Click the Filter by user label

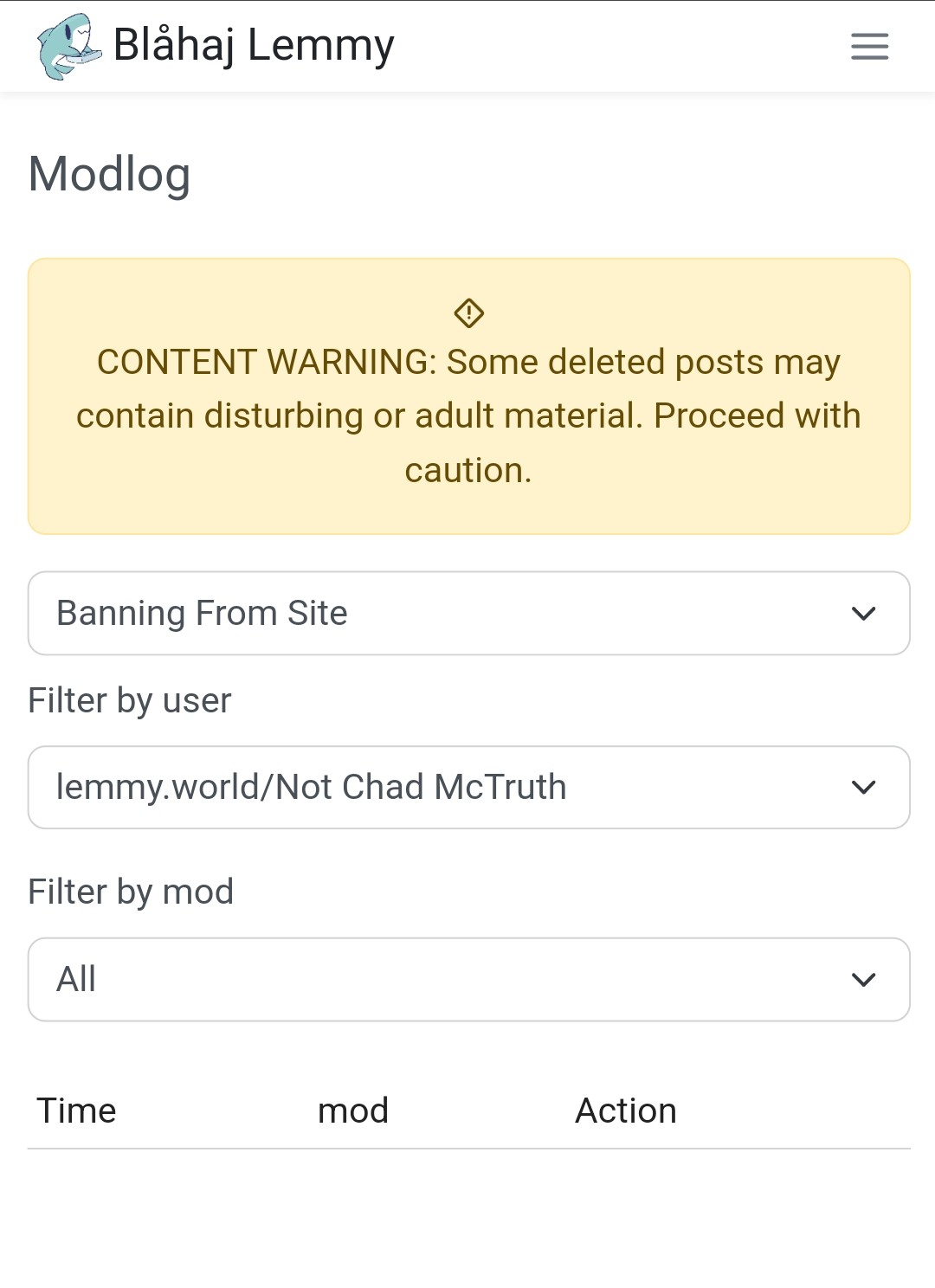coord(130,700)
